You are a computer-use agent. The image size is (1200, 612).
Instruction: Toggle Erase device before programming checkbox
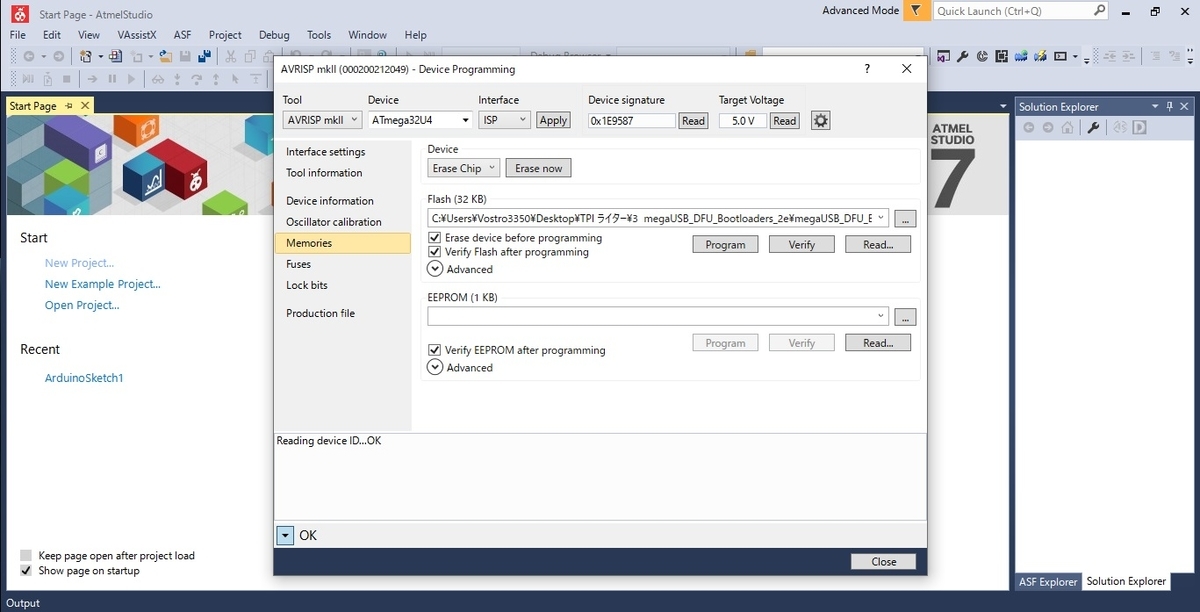(435, 238)
